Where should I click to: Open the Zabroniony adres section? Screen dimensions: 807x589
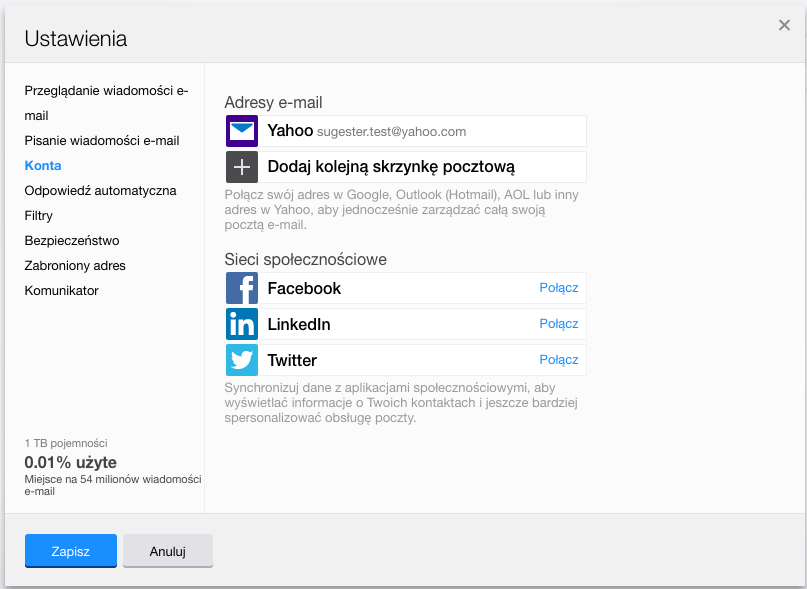point(75,266)
